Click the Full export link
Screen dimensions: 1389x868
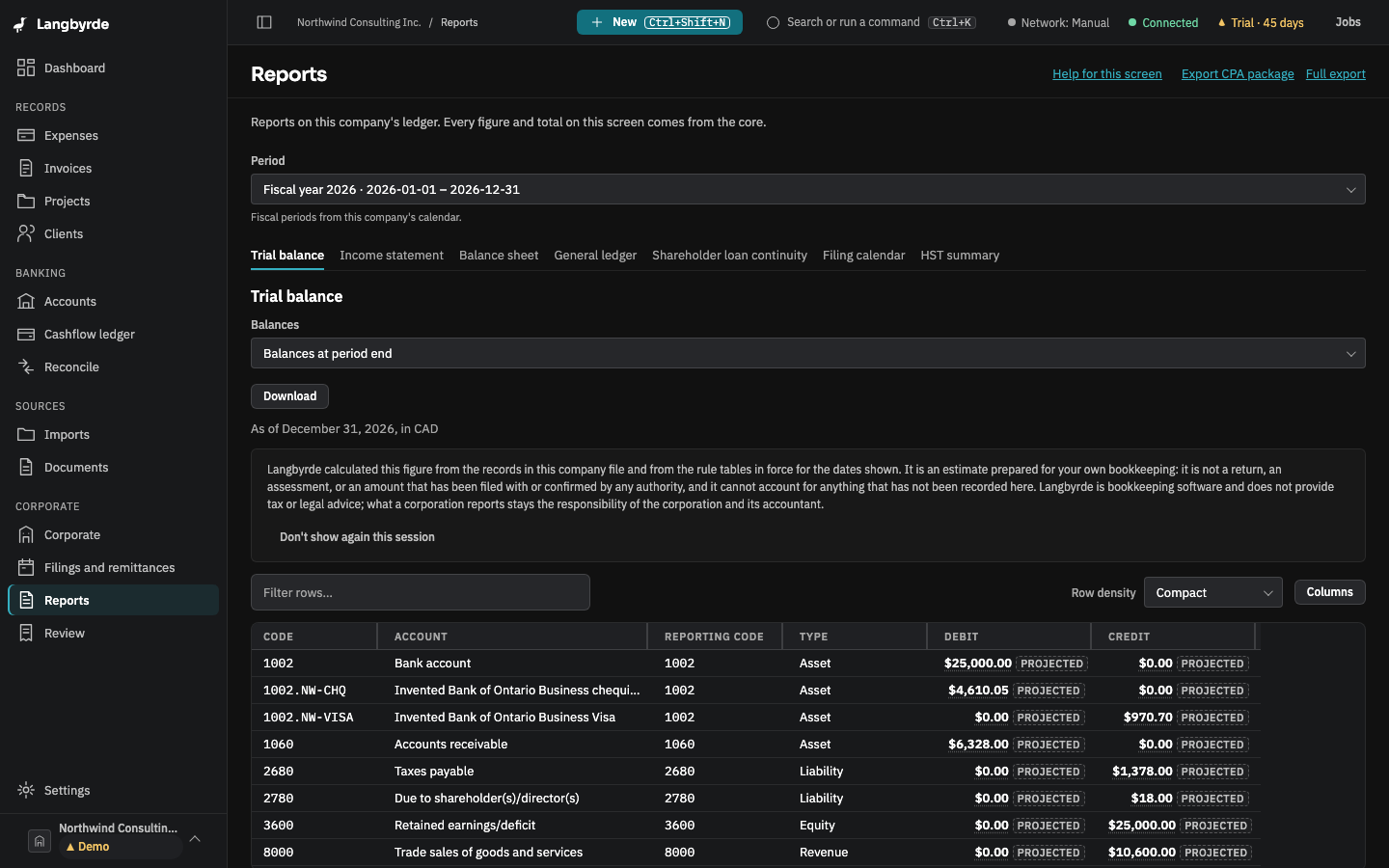pos(1336,74)
